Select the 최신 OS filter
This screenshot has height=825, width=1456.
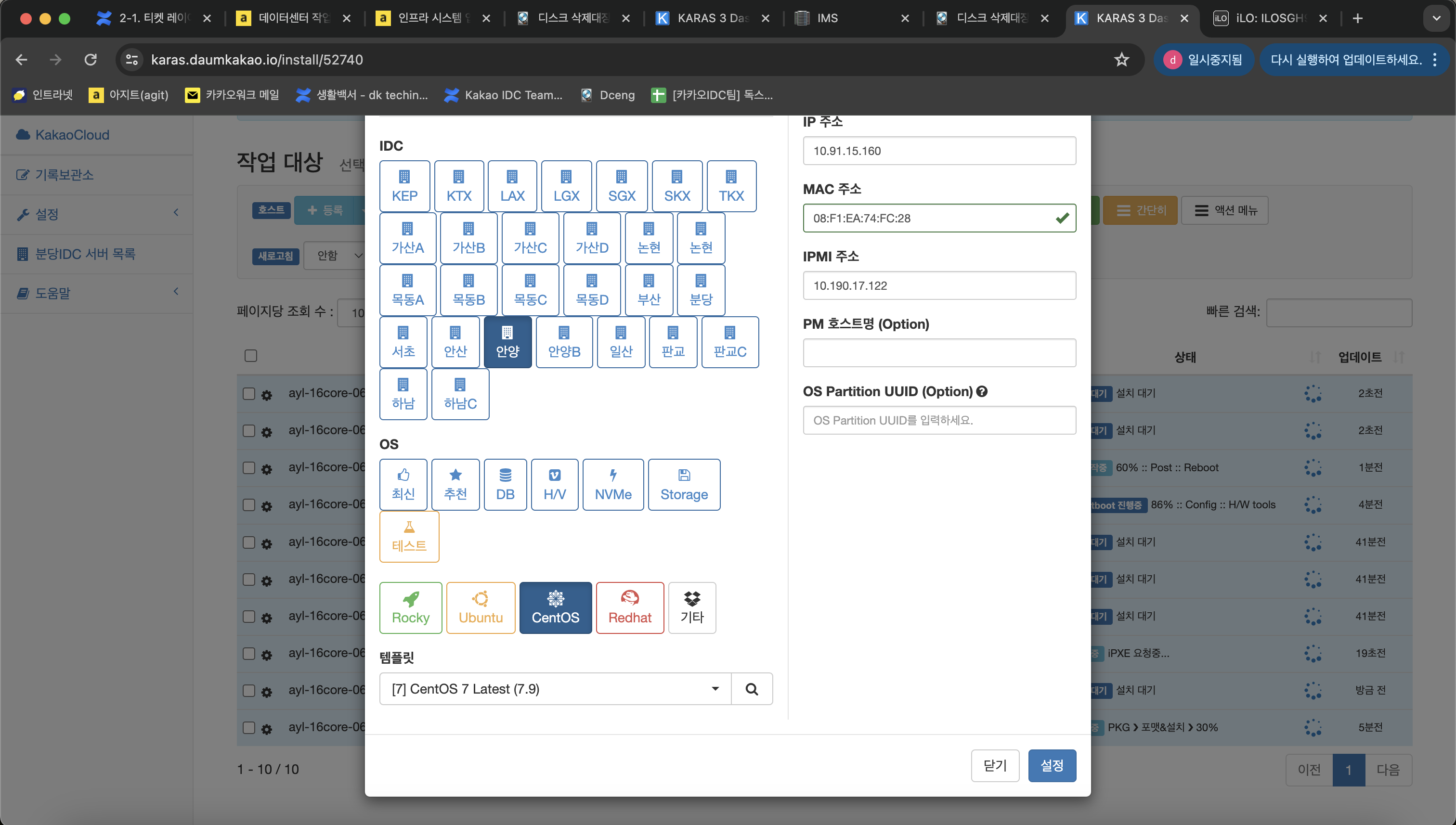[x=403, y=485]
